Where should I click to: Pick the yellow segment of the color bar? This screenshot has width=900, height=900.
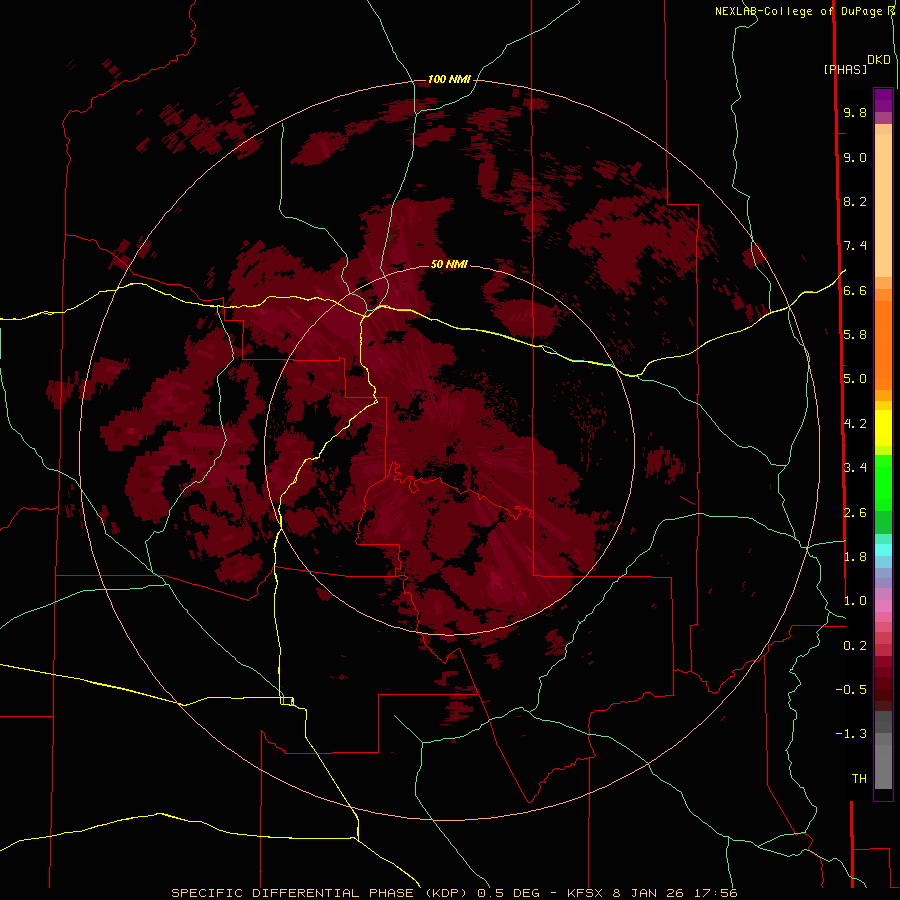click(x=883, y=428)
